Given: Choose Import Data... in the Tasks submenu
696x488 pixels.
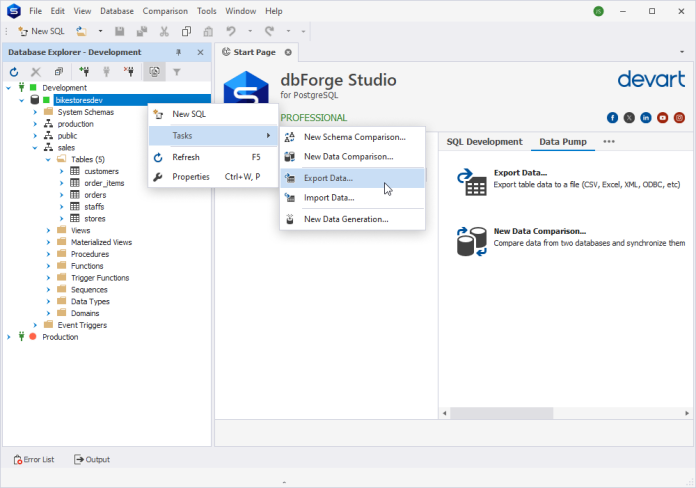Looking at the screenshot, I should [x=352, y=198].
